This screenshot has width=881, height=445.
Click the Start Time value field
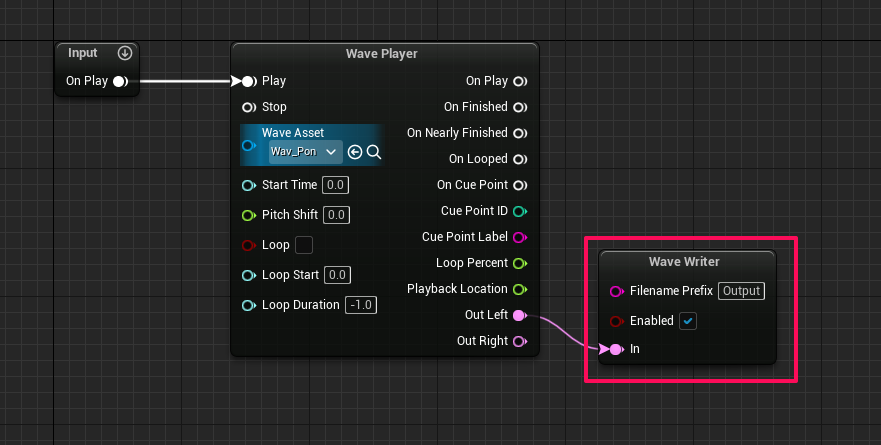point(335,185)
